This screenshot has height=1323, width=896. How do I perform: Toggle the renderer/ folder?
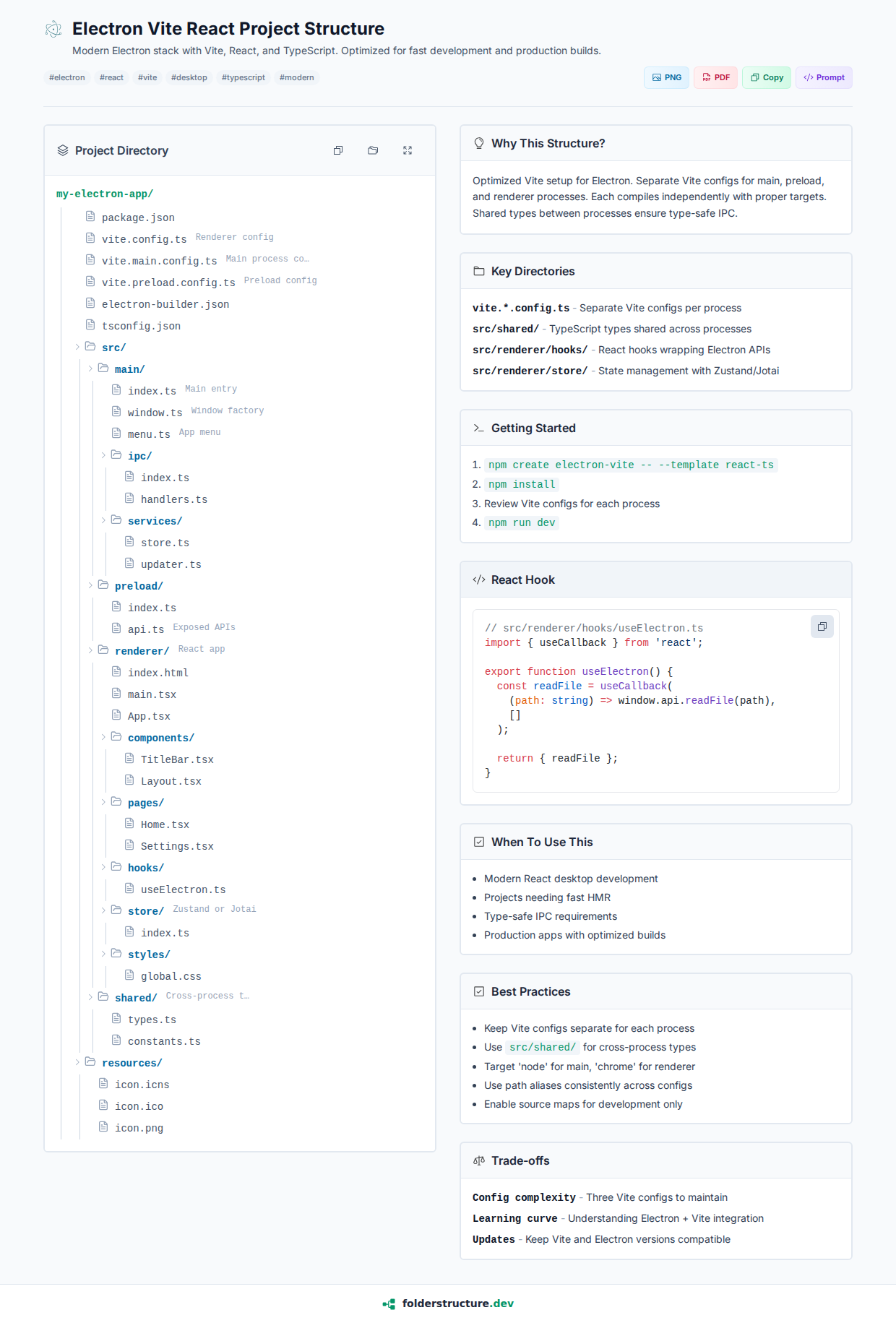pyautogui.click(x=90, y=651)
